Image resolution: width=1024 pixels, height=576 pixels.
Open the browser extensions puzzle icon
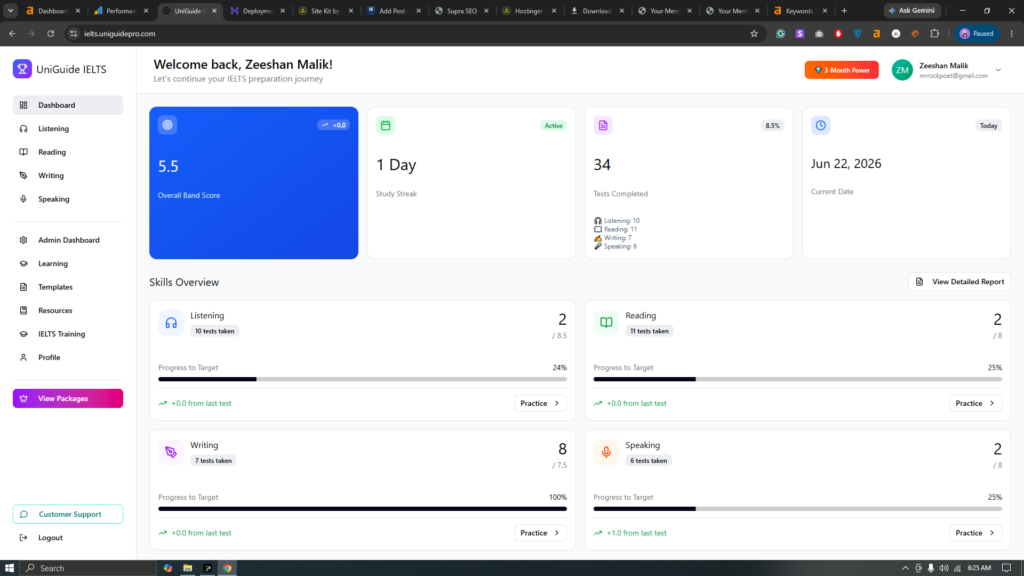point(935,33)
